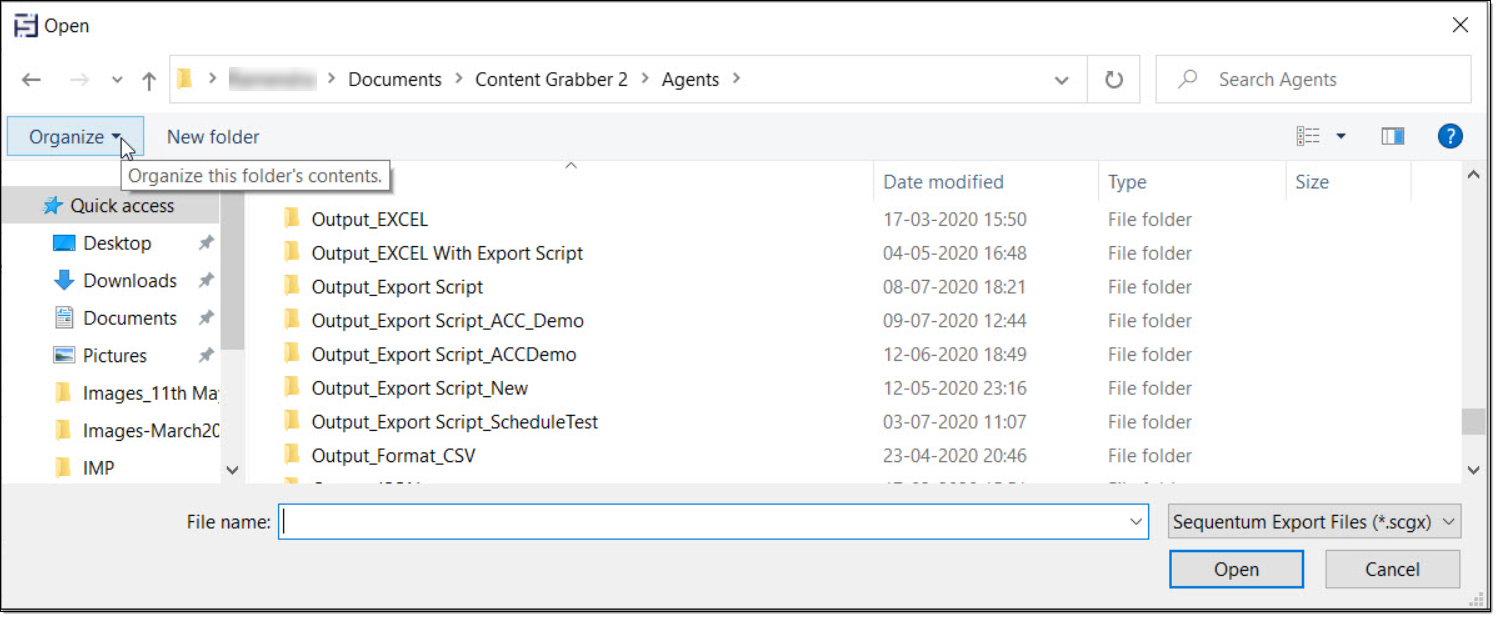Click the Open button
1496x617 pixels.
pyautogui.click(x=1236, y=569)
